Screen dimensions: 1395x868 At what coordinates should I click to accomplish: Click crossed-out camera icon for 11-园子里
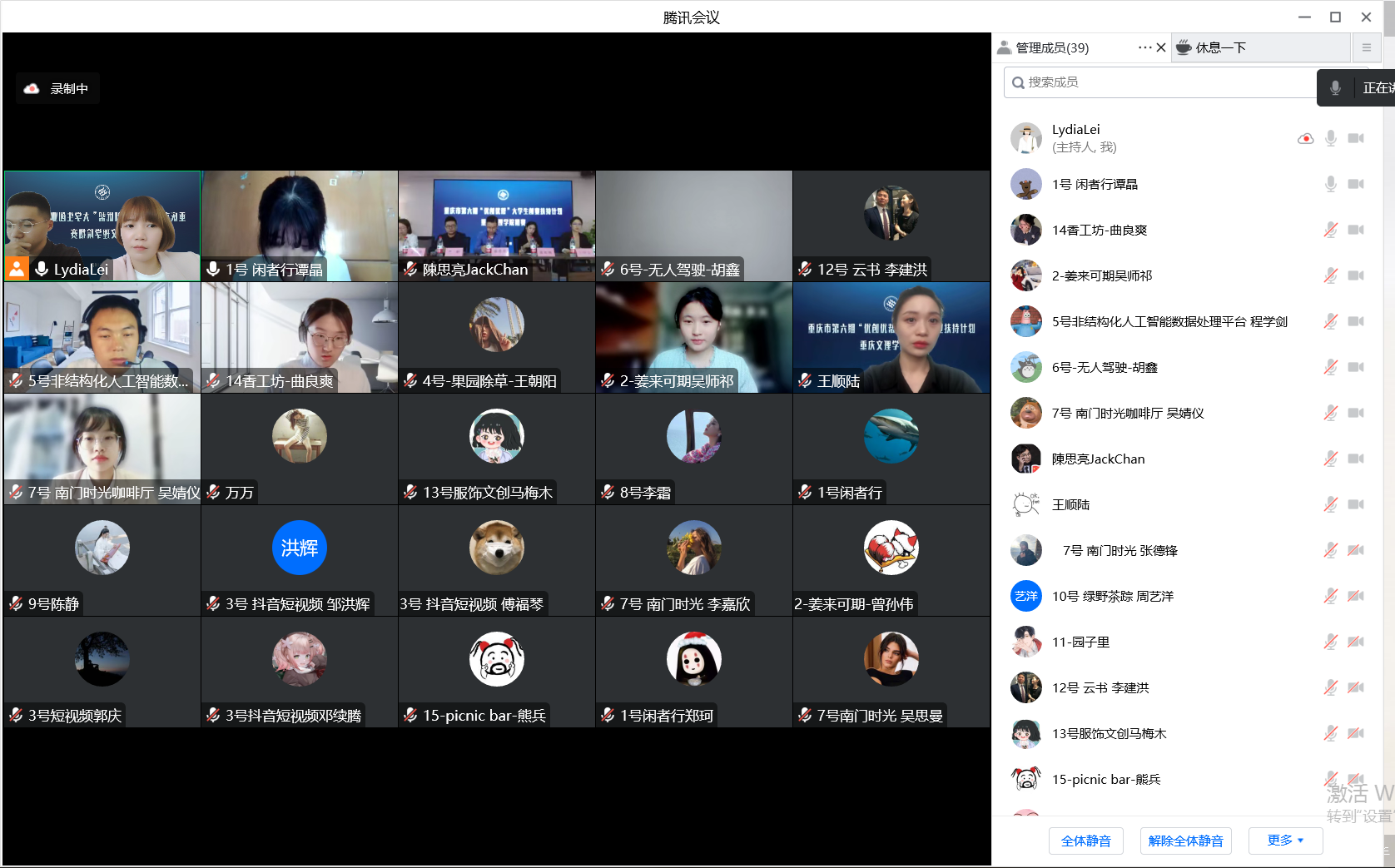pyautogui.click(x=1356, y=642)
